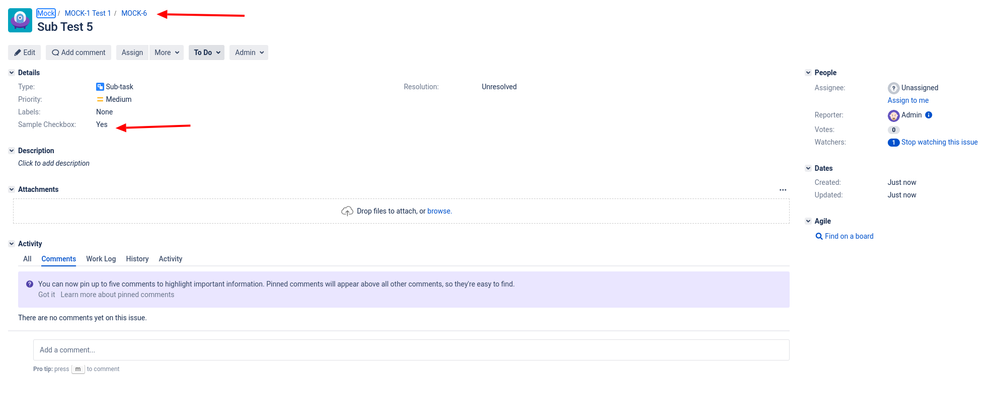999x411 pixels.
Task: Click to add description text
Action: [54, 164]
